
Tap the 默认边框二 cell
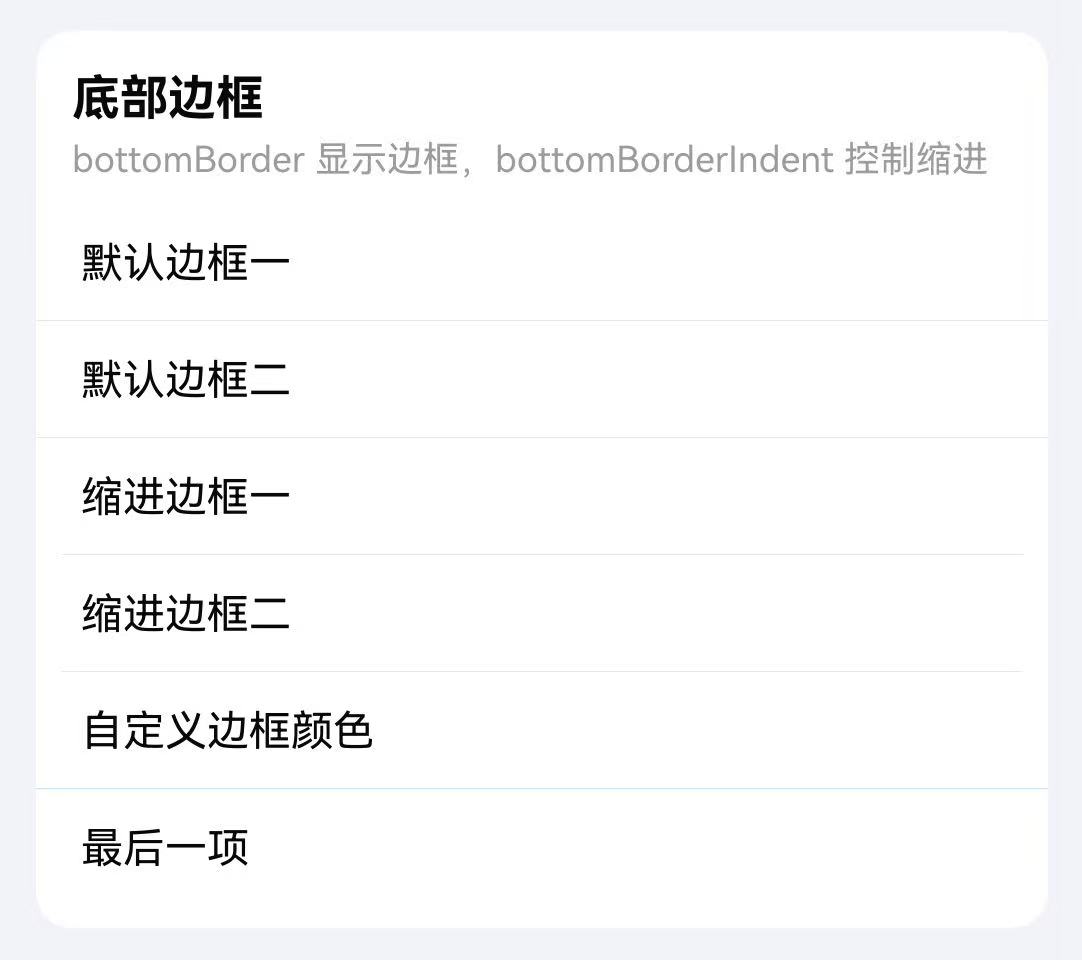540,380
